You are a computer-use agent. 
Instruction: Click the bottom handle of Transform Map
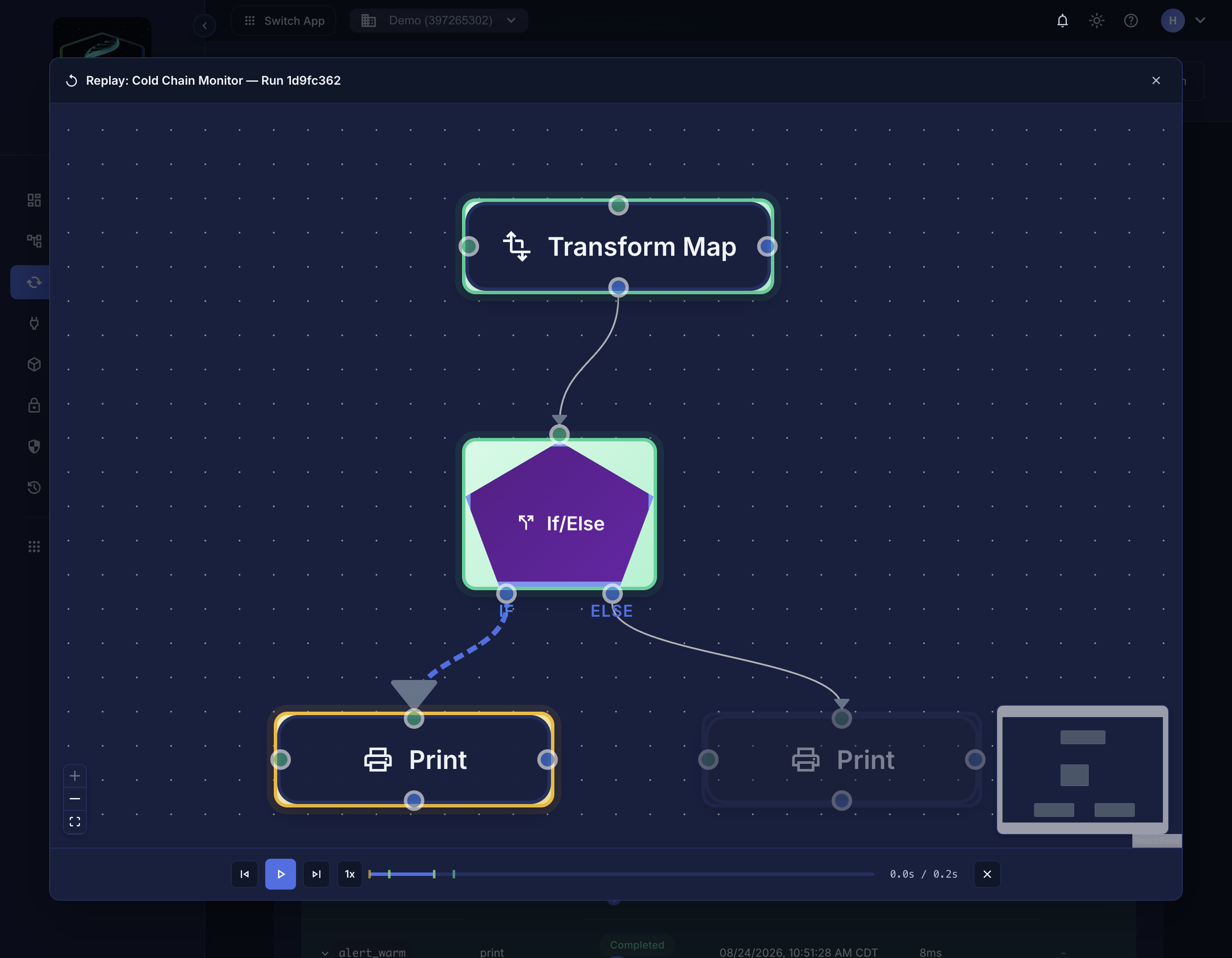[618, 287]
